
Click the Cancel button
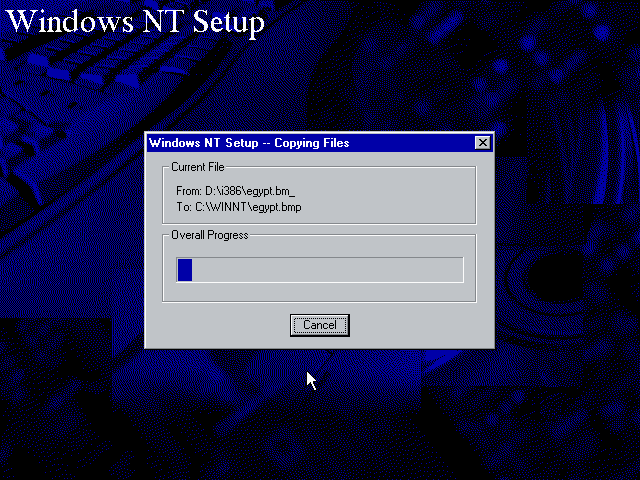(320, 325)
